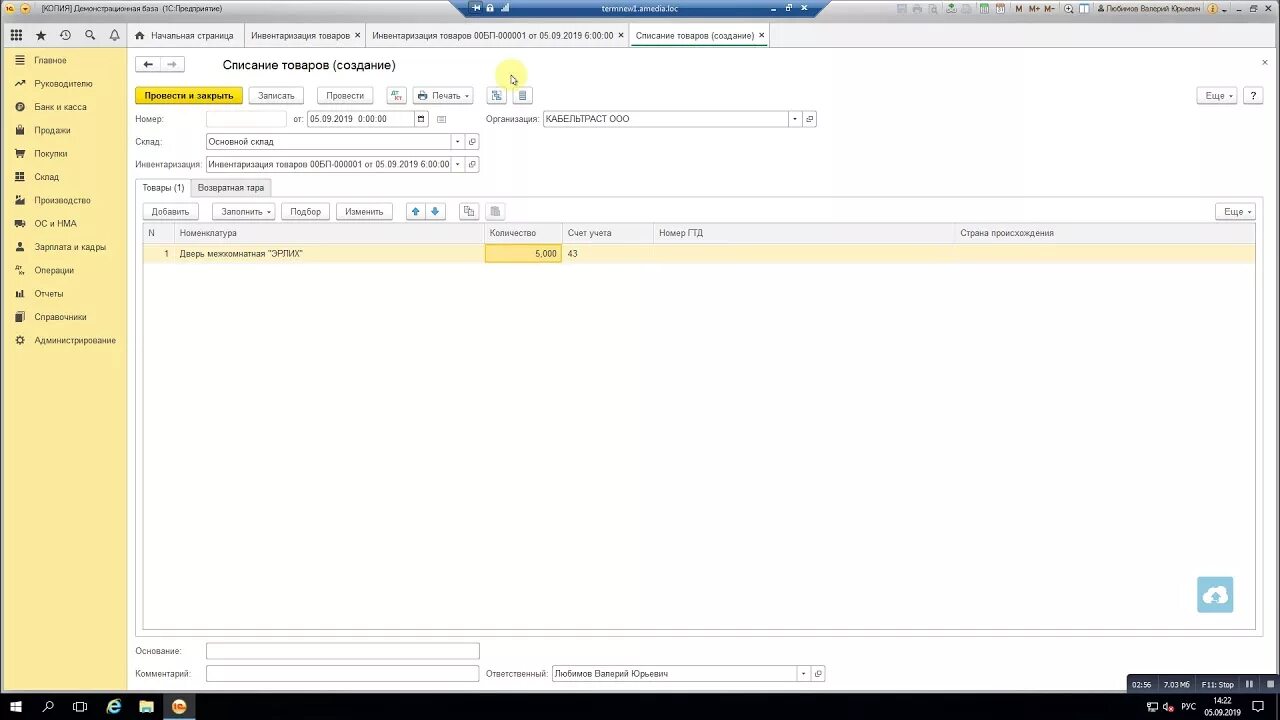
Task: Open the Инвентаризация товаров tab
Action: click(x=300, y=35)
